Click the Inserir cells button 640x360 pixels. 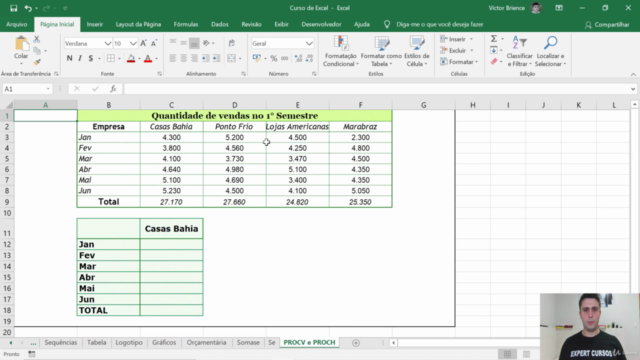pos(457,39)
